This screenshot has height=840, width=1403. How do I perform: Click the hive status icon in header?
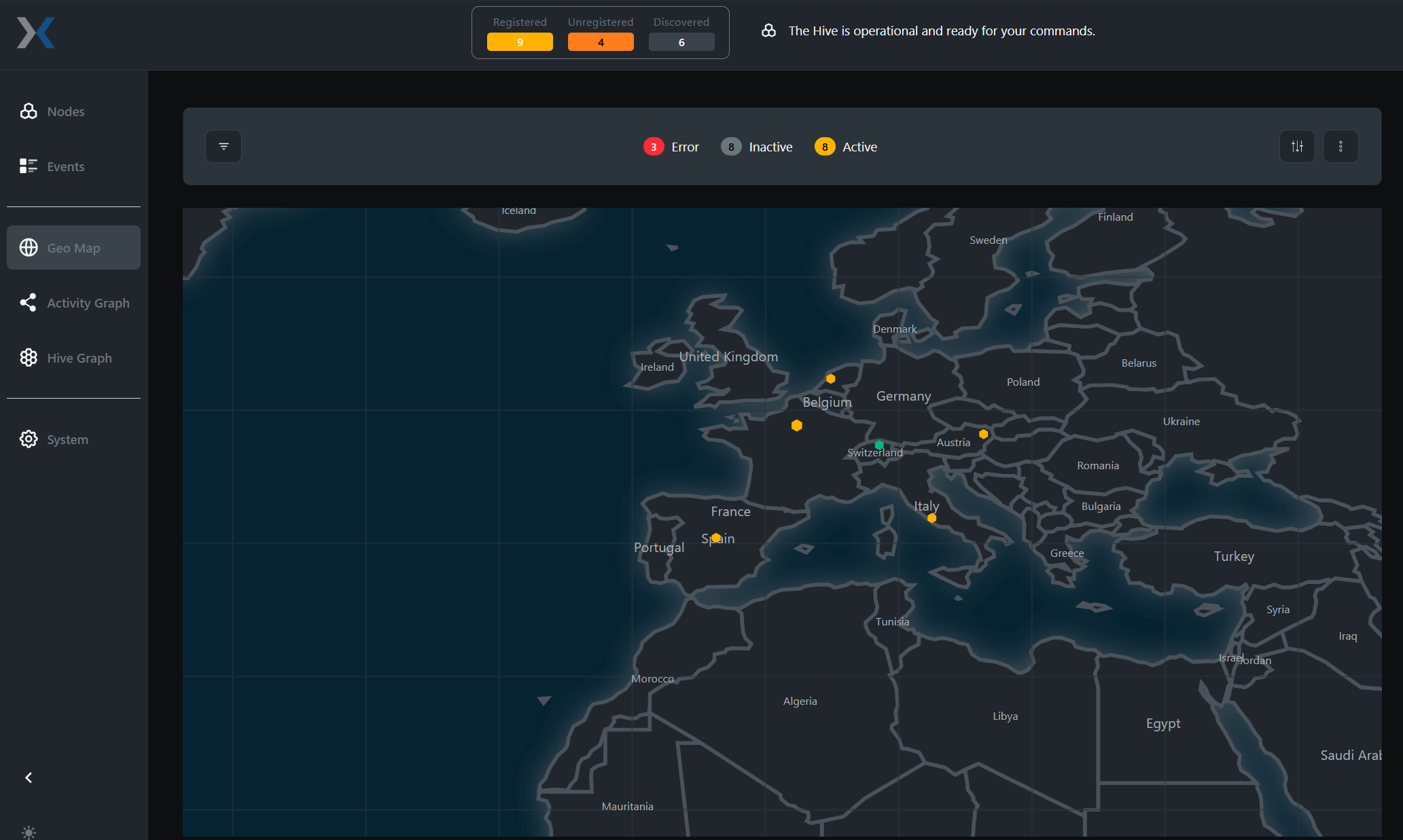768,31
